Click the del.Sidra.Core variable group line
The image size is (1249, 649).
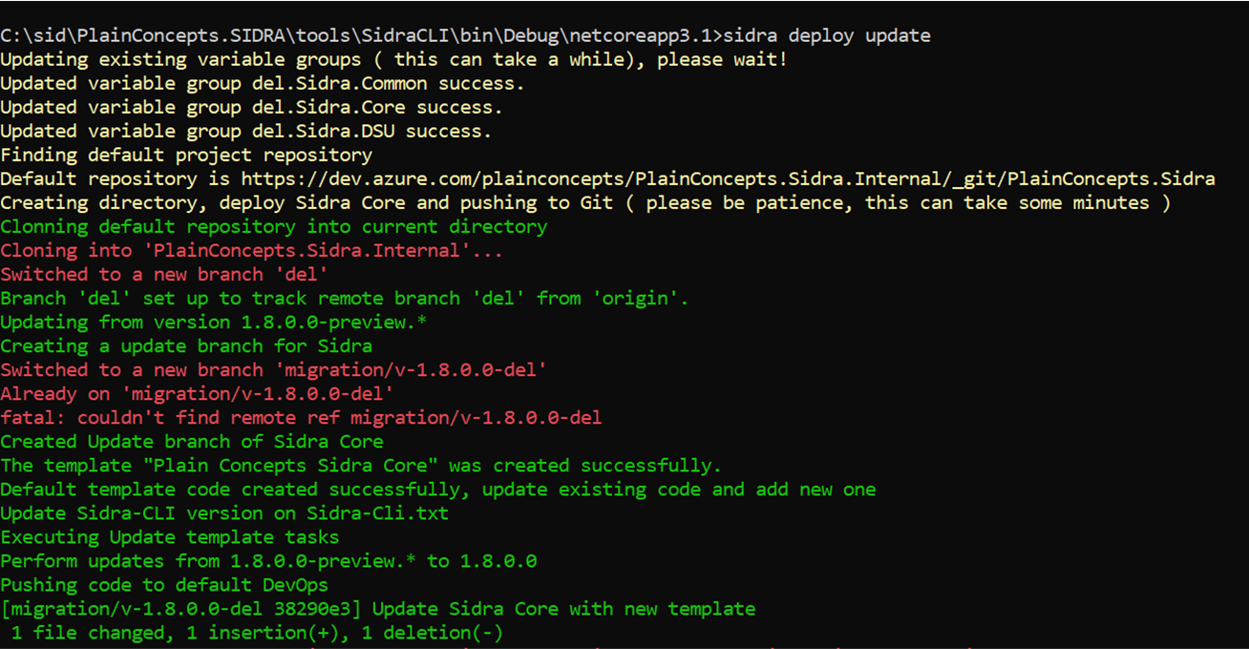(251, 107)
